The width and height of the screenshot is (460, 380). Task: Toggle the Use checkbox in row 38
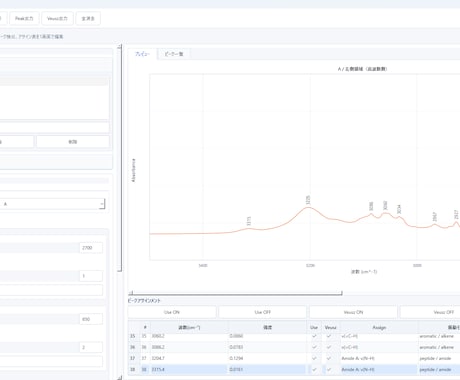(x=314, y=369)
